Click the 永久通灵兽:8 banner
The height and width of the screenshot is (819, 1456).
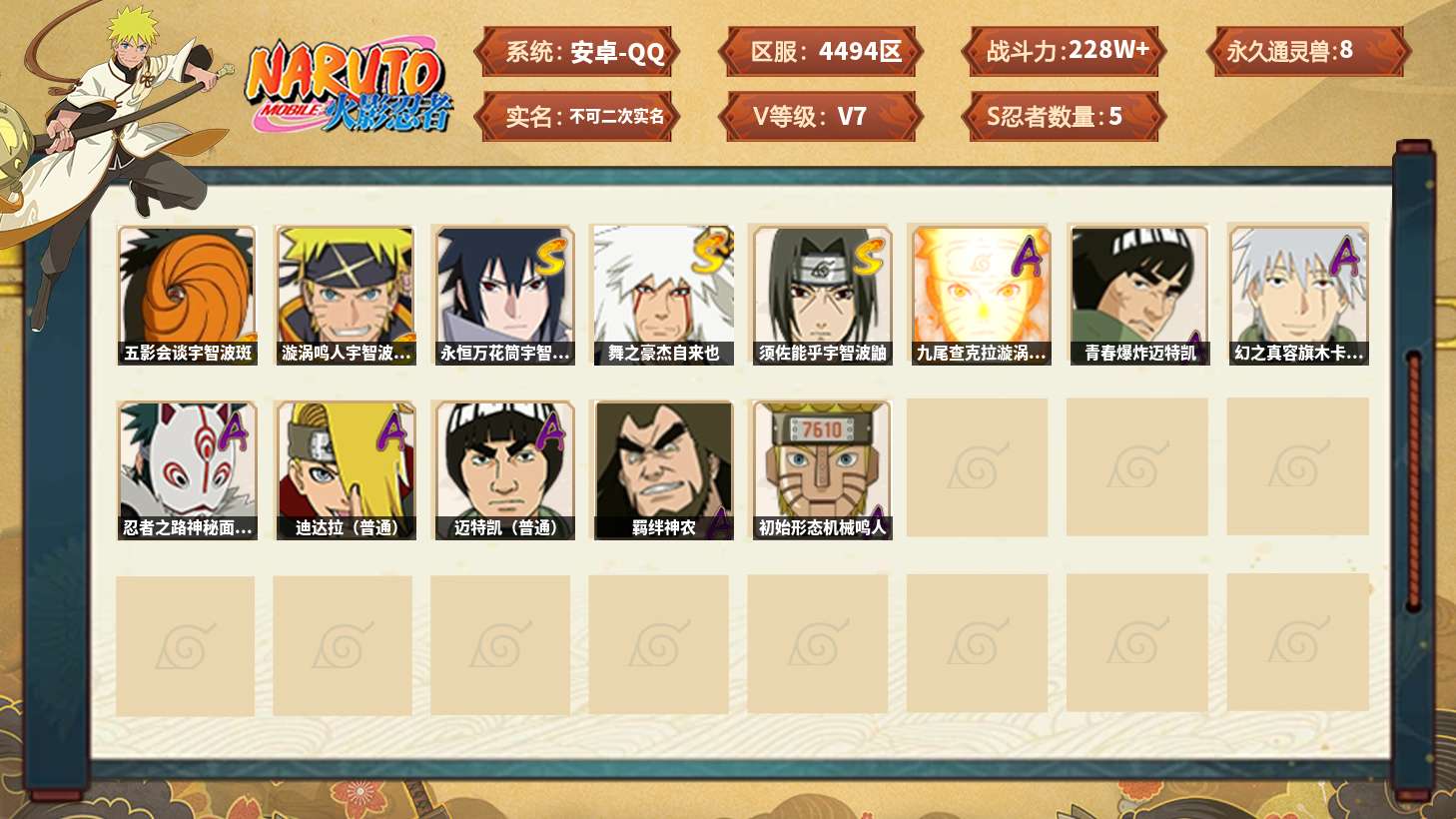click(x=1308, y=52)
